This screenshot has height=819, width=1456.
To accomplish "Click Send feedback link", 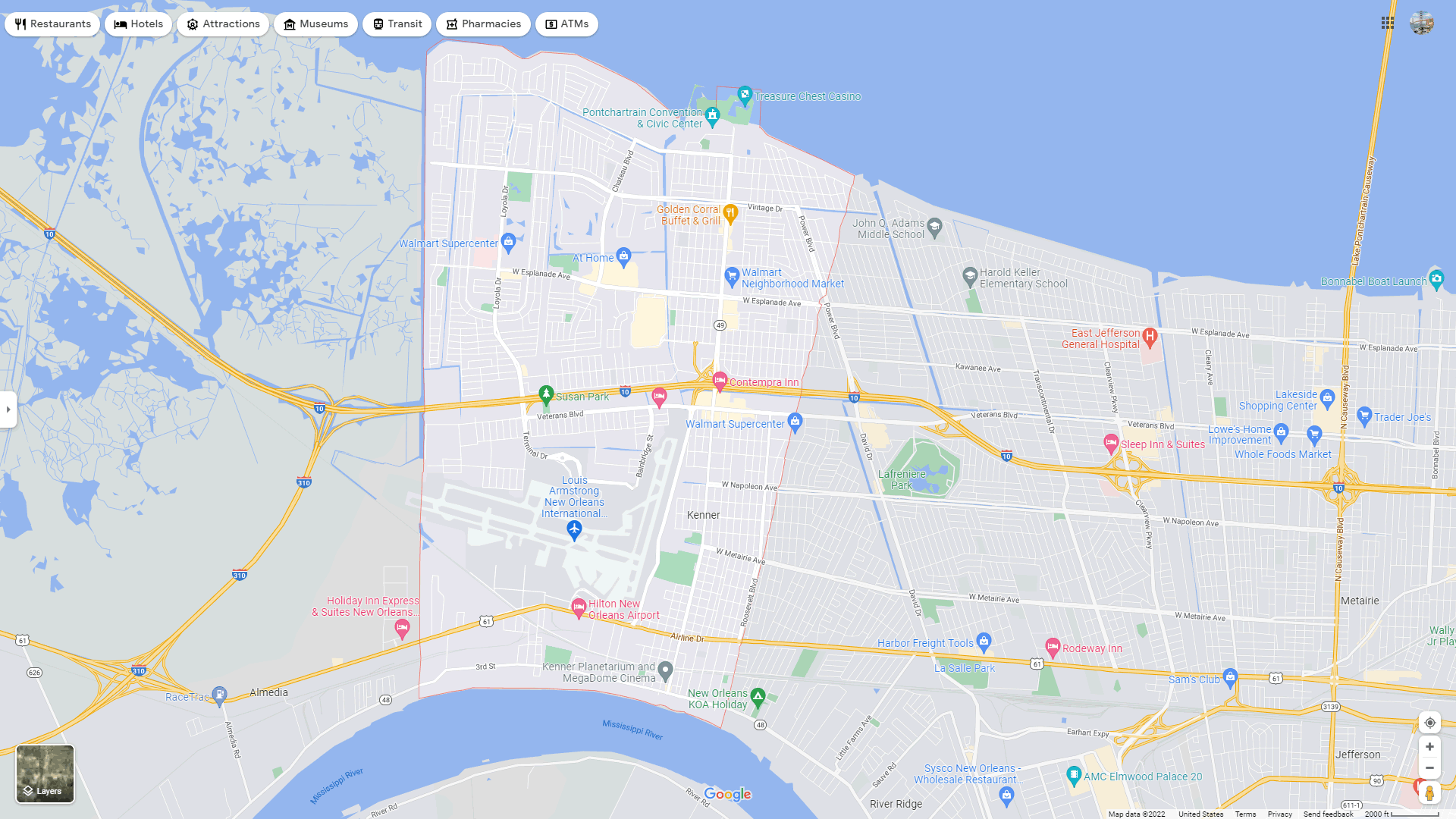I will coord(1328,814).
